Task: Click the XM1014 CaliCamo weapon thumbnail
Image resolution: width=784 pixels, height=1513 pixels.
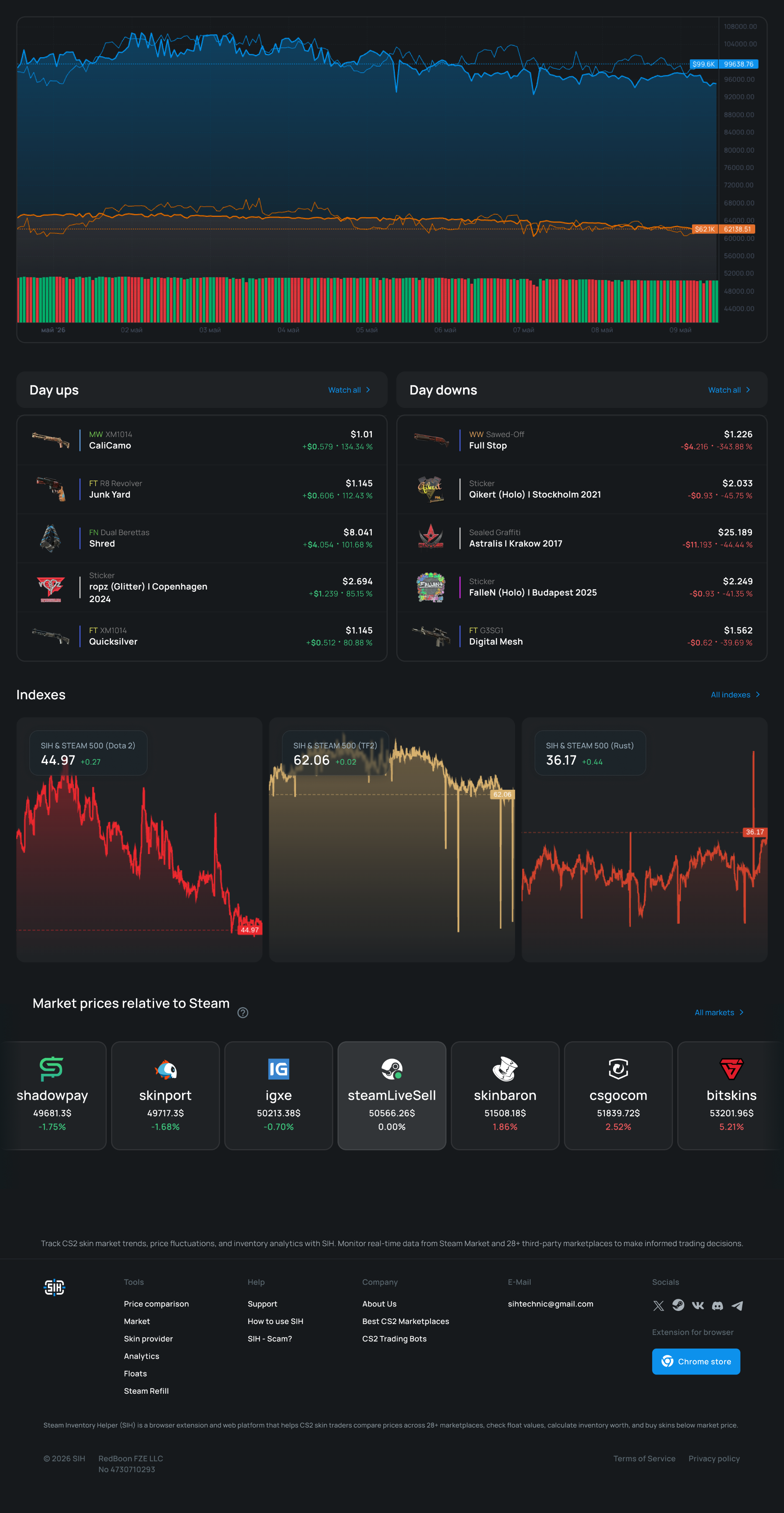Action: point(51,440)
